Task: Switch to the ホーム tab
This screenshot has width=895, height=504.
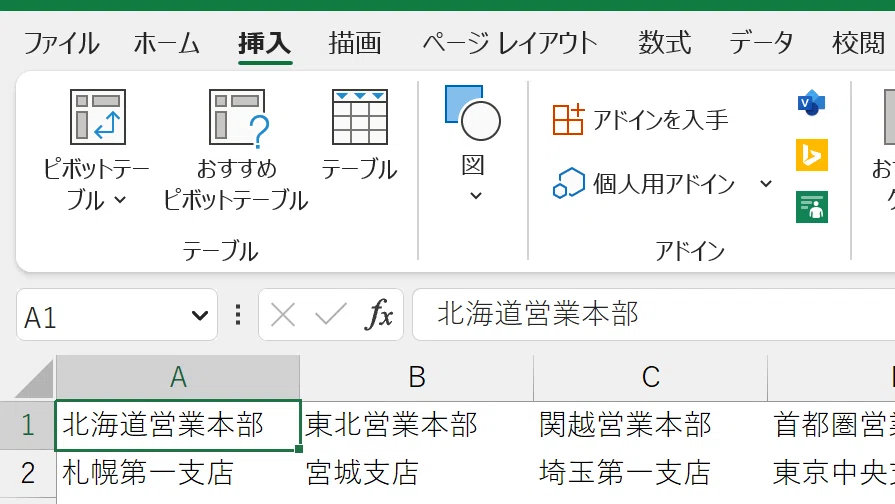Action: (x=167, y=43)
